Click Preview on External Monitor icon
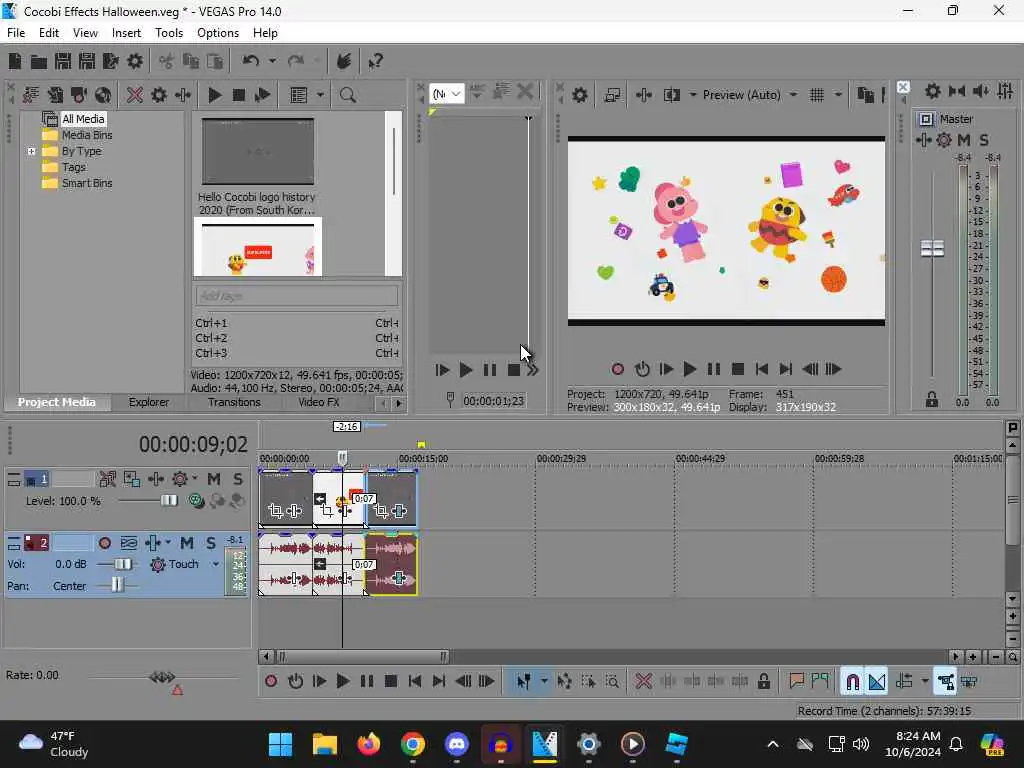 (x=612, y=95)
